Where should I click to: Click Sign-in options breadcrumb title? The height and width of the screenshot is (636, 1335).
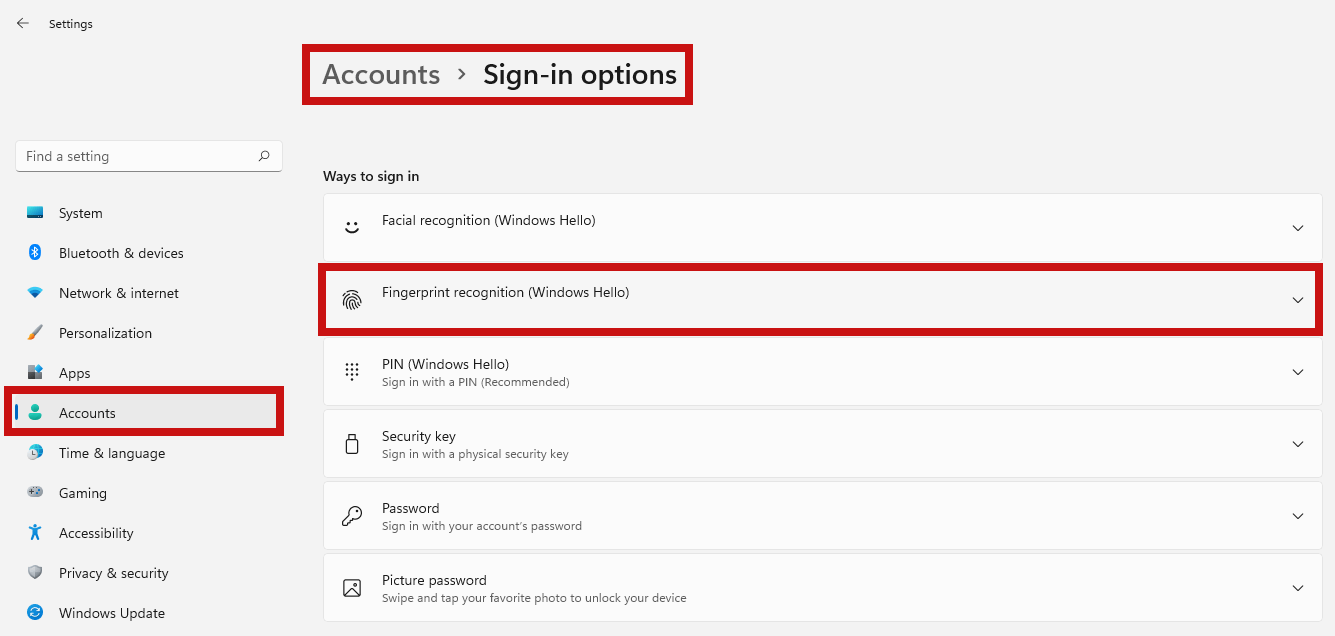[580, 75]
